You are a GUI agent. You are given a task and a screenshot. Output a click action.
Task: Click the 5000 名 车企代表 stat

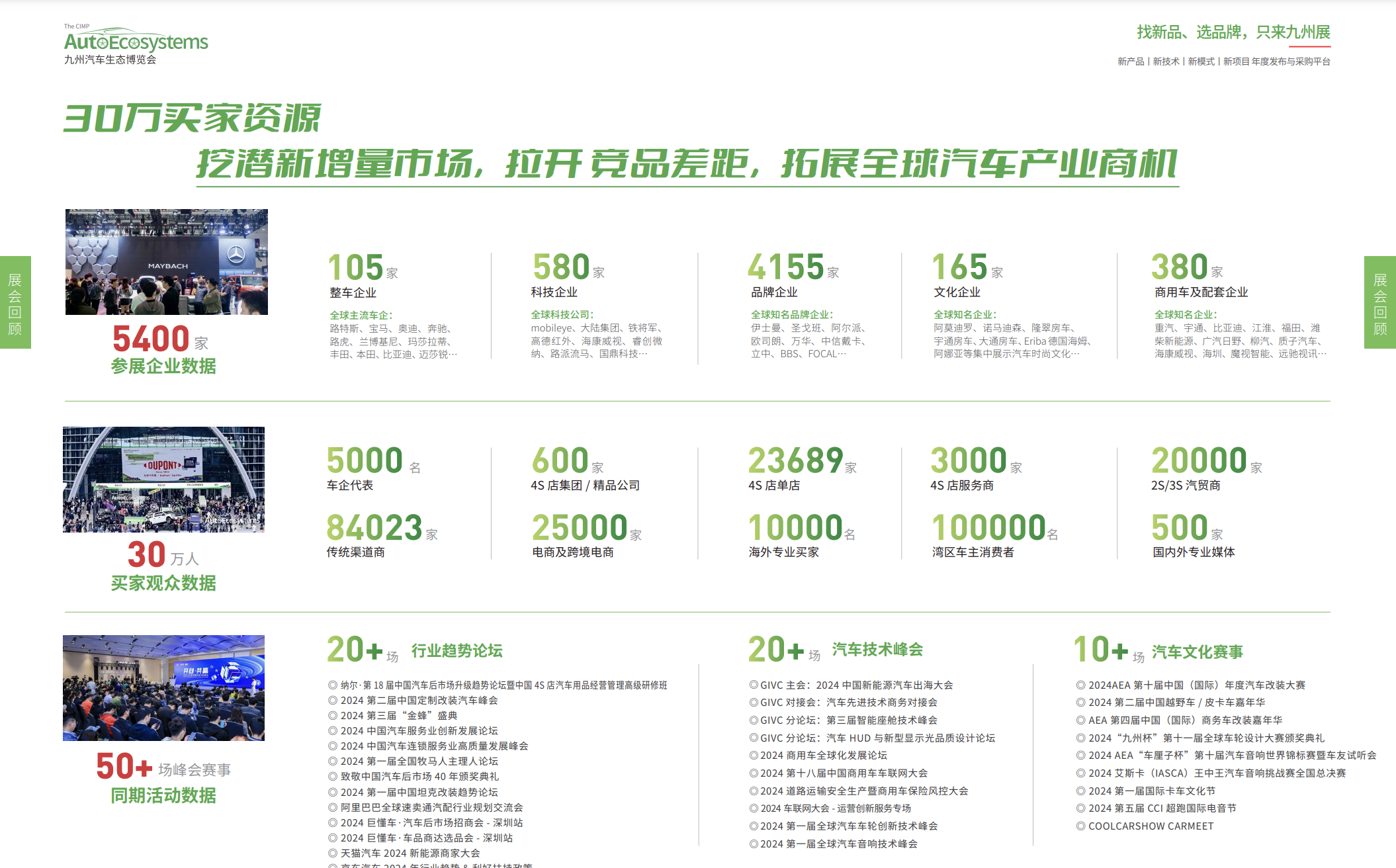(x=374, y=468)
